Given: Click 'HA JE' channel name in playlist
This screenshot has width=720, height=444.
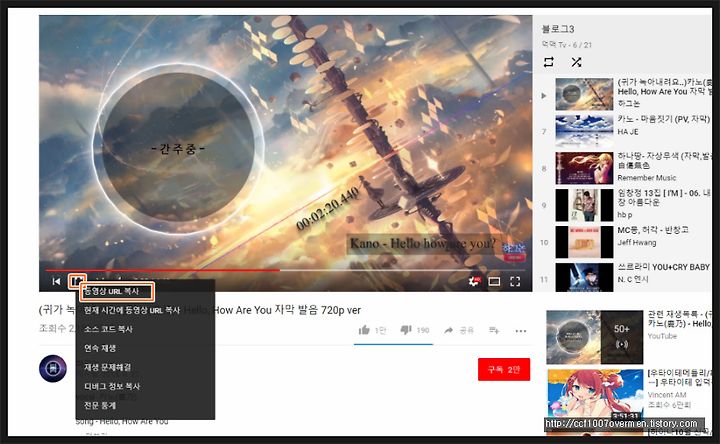Looking at the screenshot, I should 628,132.
